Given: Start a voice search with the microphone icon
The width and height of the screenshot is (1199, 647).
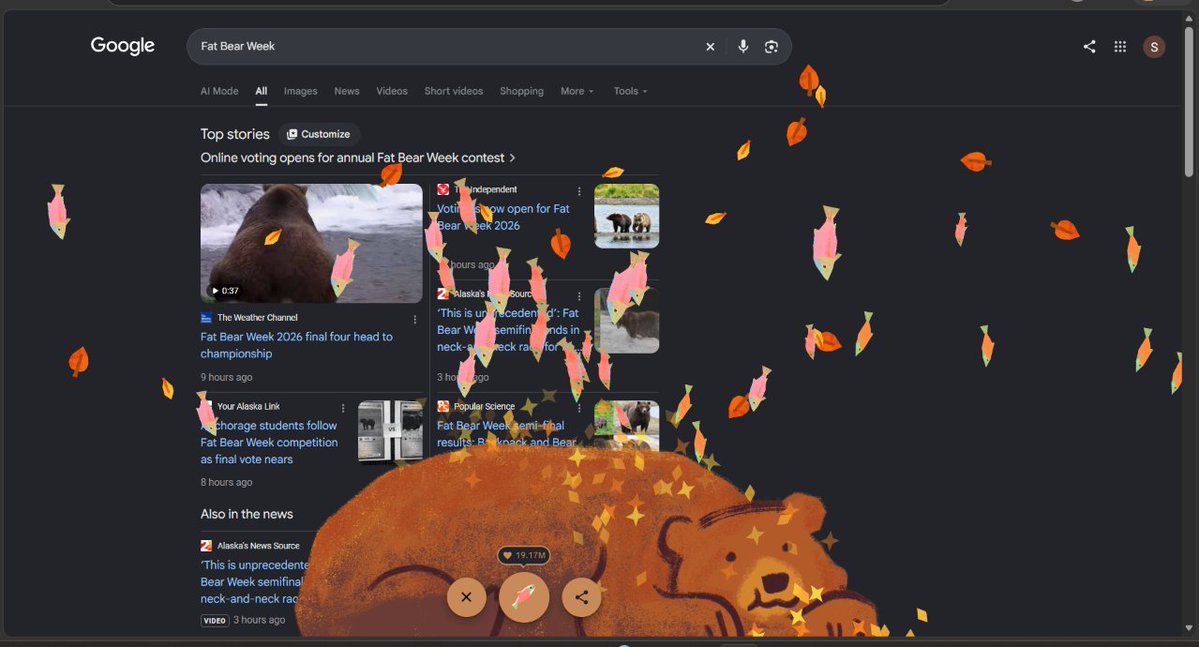Looking at the screenshot, I should 742,47.
